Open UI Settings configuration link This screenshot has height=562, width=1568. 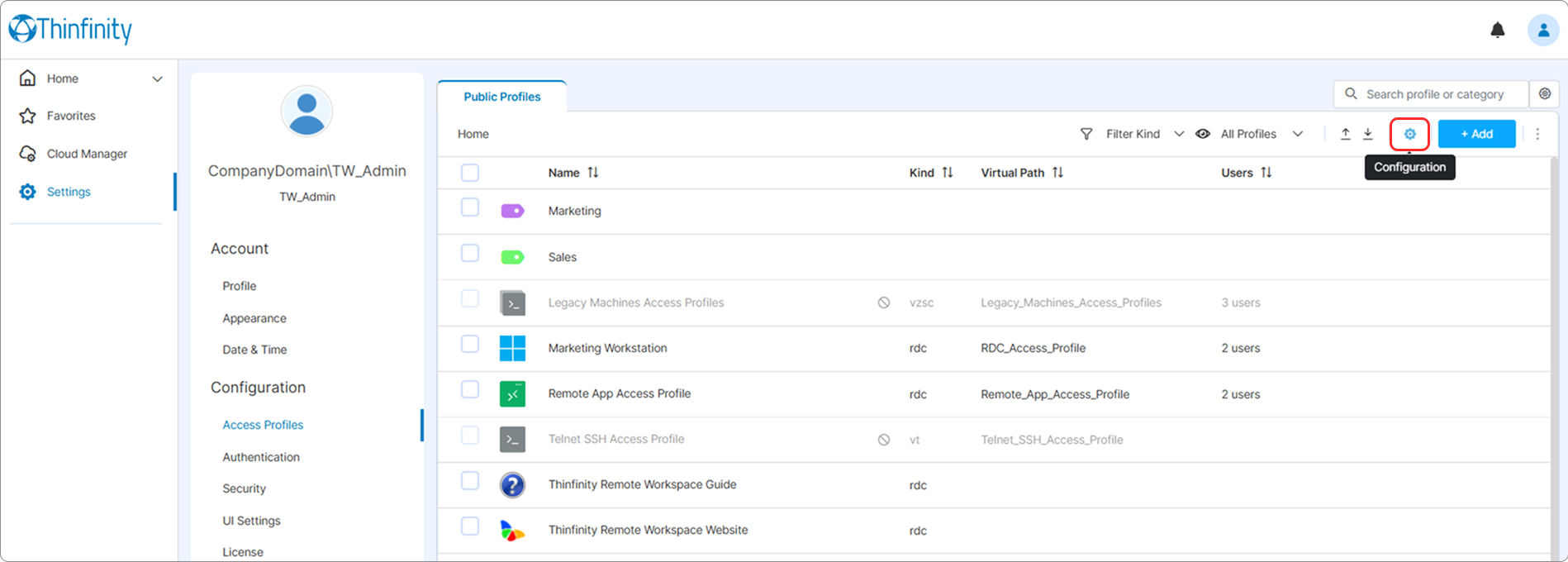[x=251, y=521]
